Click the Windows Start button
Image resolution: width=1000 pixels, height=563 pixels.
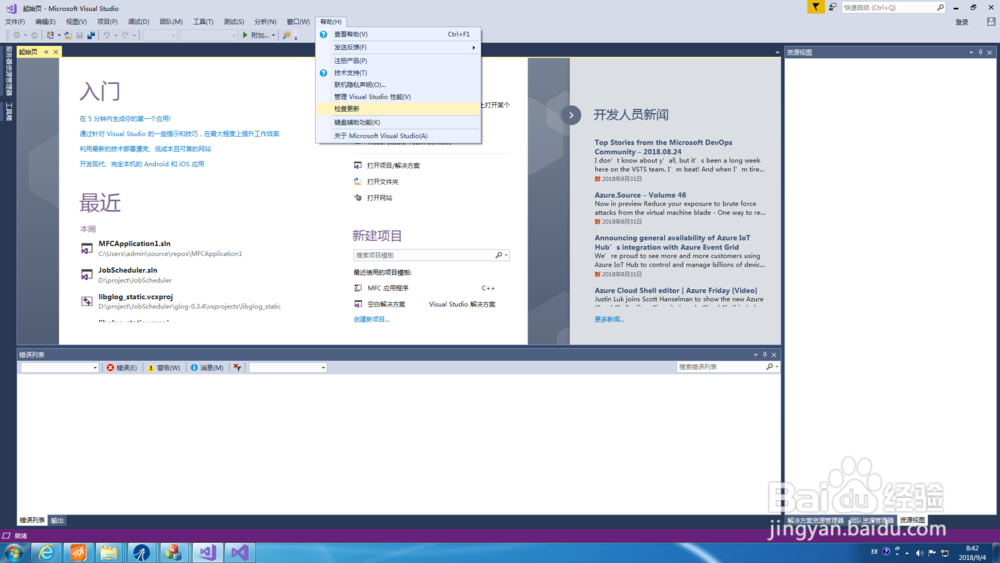click(13, 553)
